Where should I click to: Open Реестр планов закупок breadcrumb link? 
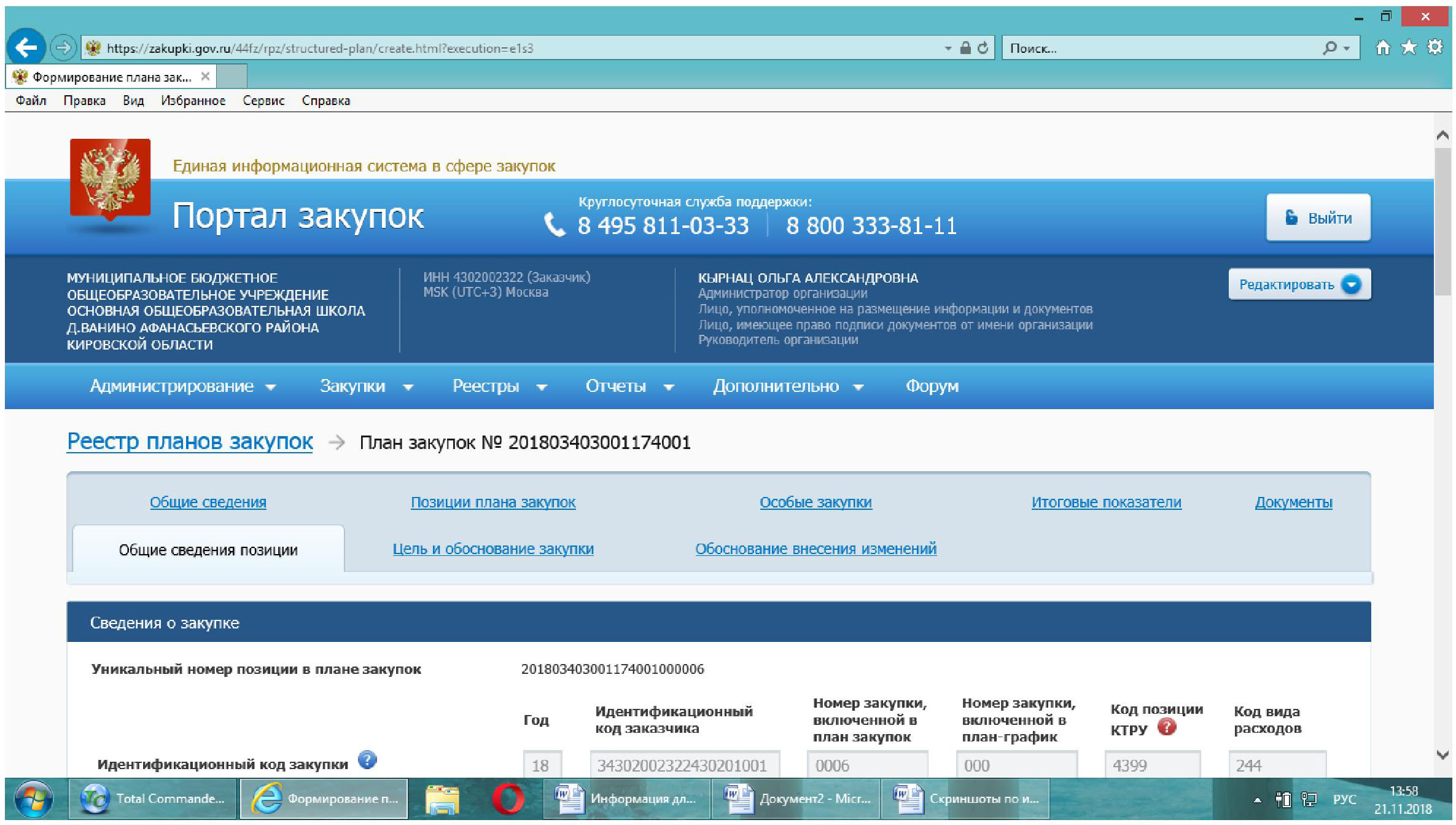[x=189, y=442]
